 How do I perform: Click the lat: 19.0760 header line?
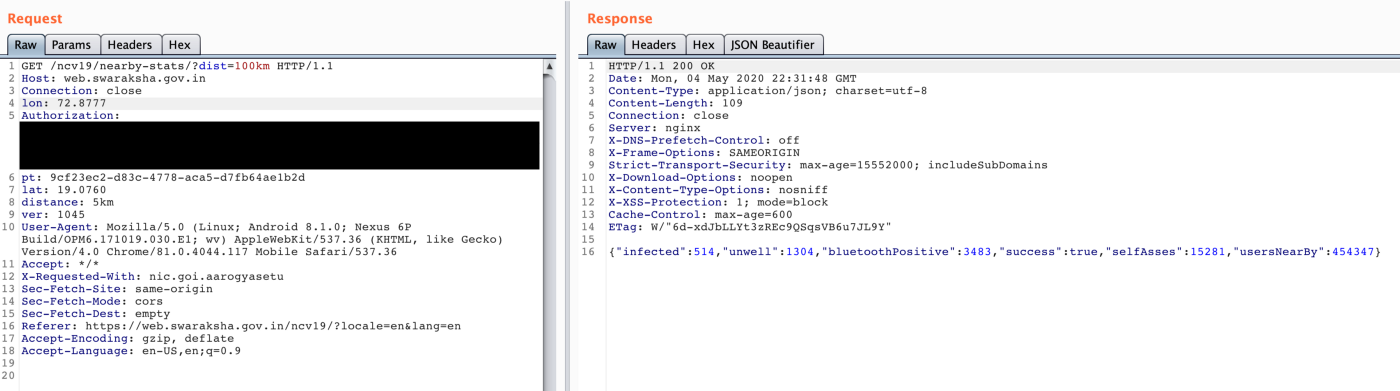(x=63, y=190)
